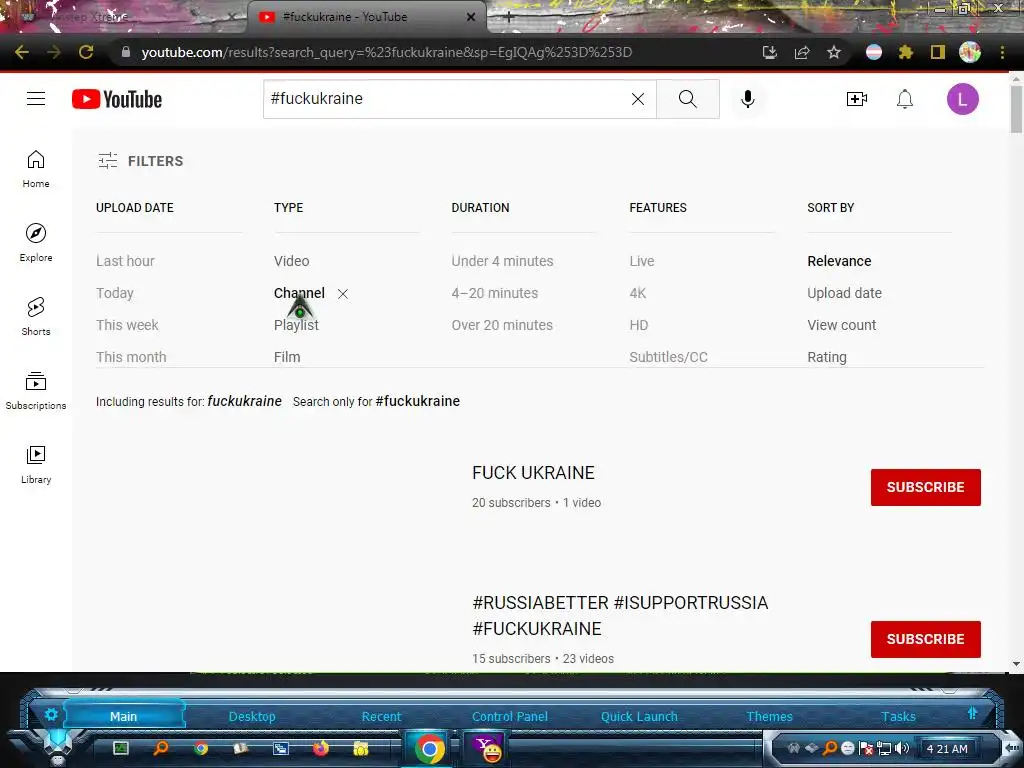
Task: Click the fuckukraine included results link
Action: (x=244, y=401)
